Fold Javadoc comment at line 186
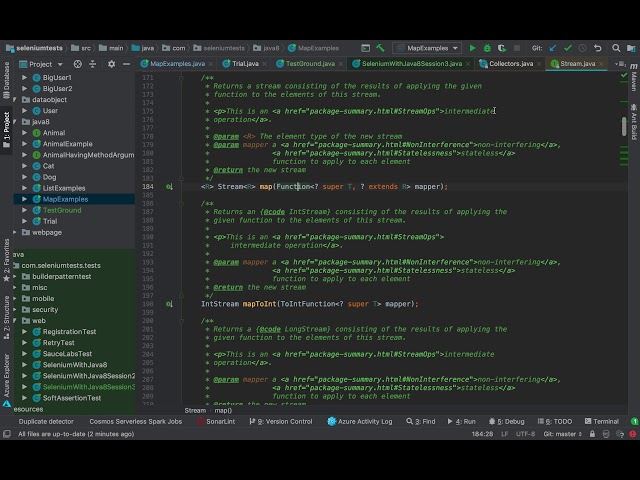This screenshot has width=640, height=480. (x=181, y=203)
